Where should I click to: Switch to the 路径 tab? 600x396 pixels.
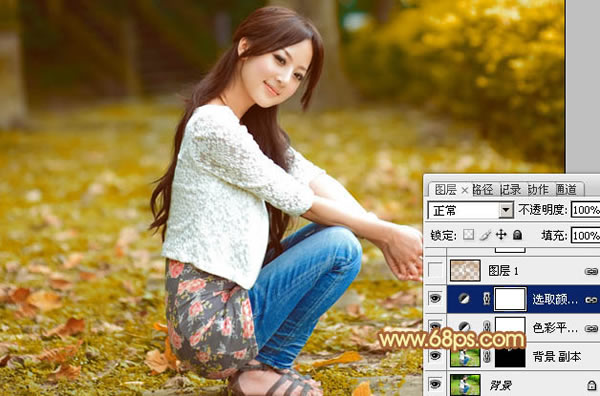click(x=482, y=189)
